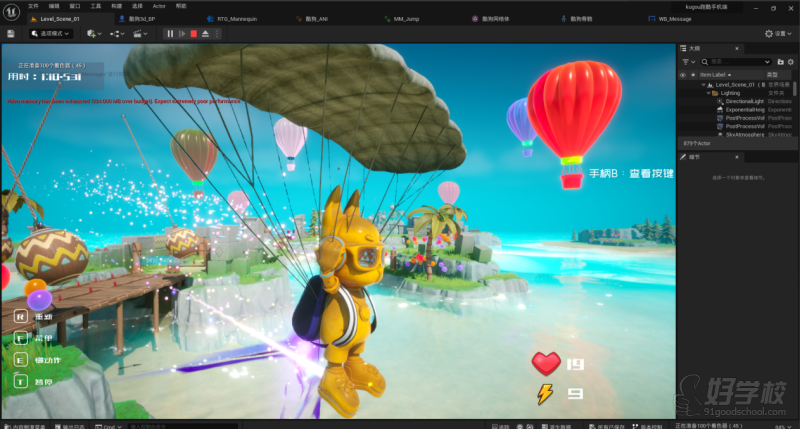Click the Eject from player icon
The height and width of the screenshot is (429, 800).
click(x=205, y=33)
